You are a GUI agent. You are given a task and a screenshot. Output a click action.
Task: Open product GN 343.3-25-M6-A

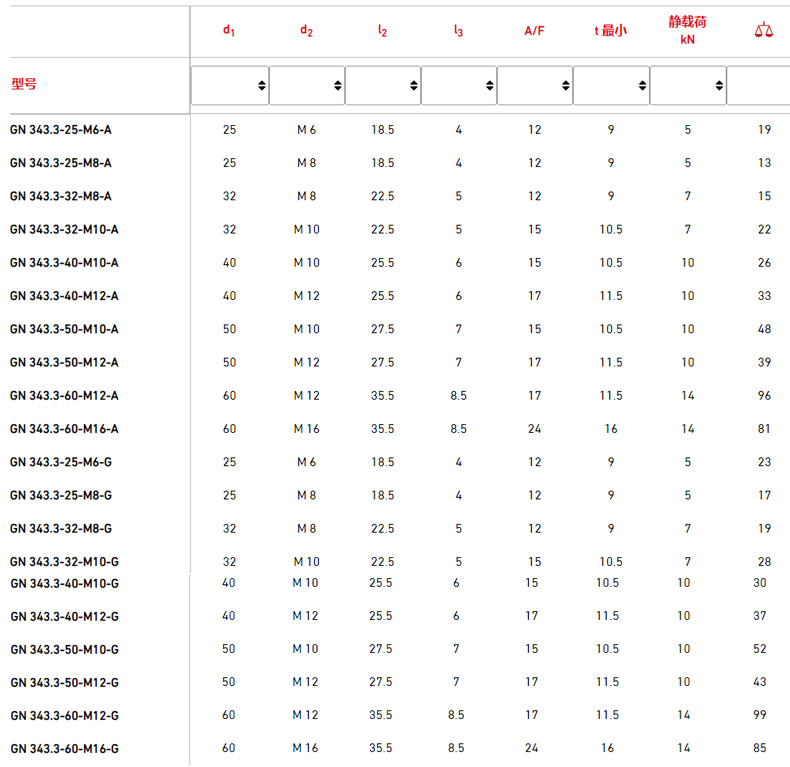click(61, 129)
